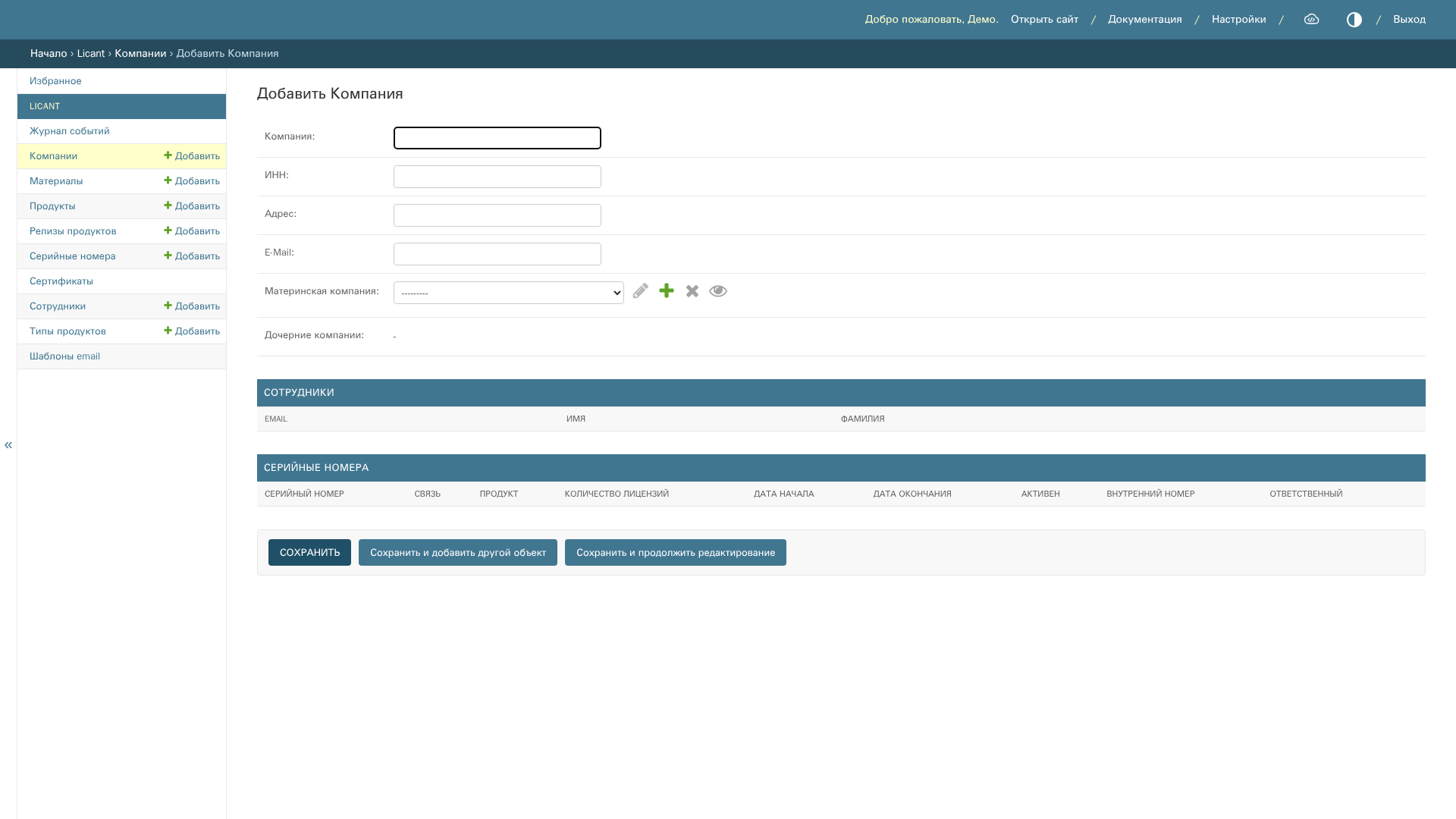Focus the ИНН input field
Image resolution: width=1456 pixels, height=819 pixels.
497,177
